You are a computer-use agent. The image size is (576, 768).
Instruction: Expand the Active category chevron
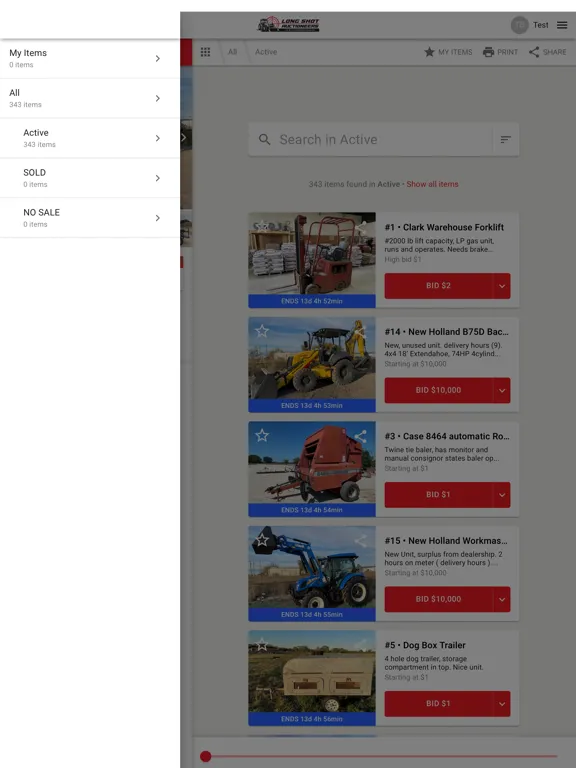pos(158,138)
